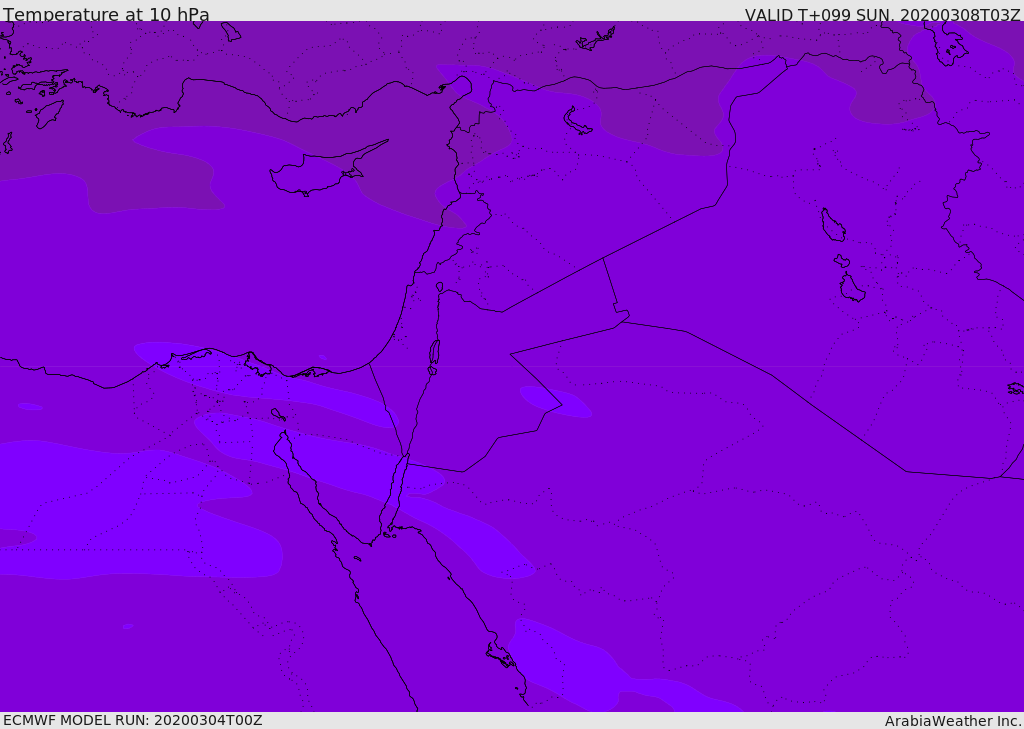Click the Sea of Galilee outline

[x=440, y=287]
